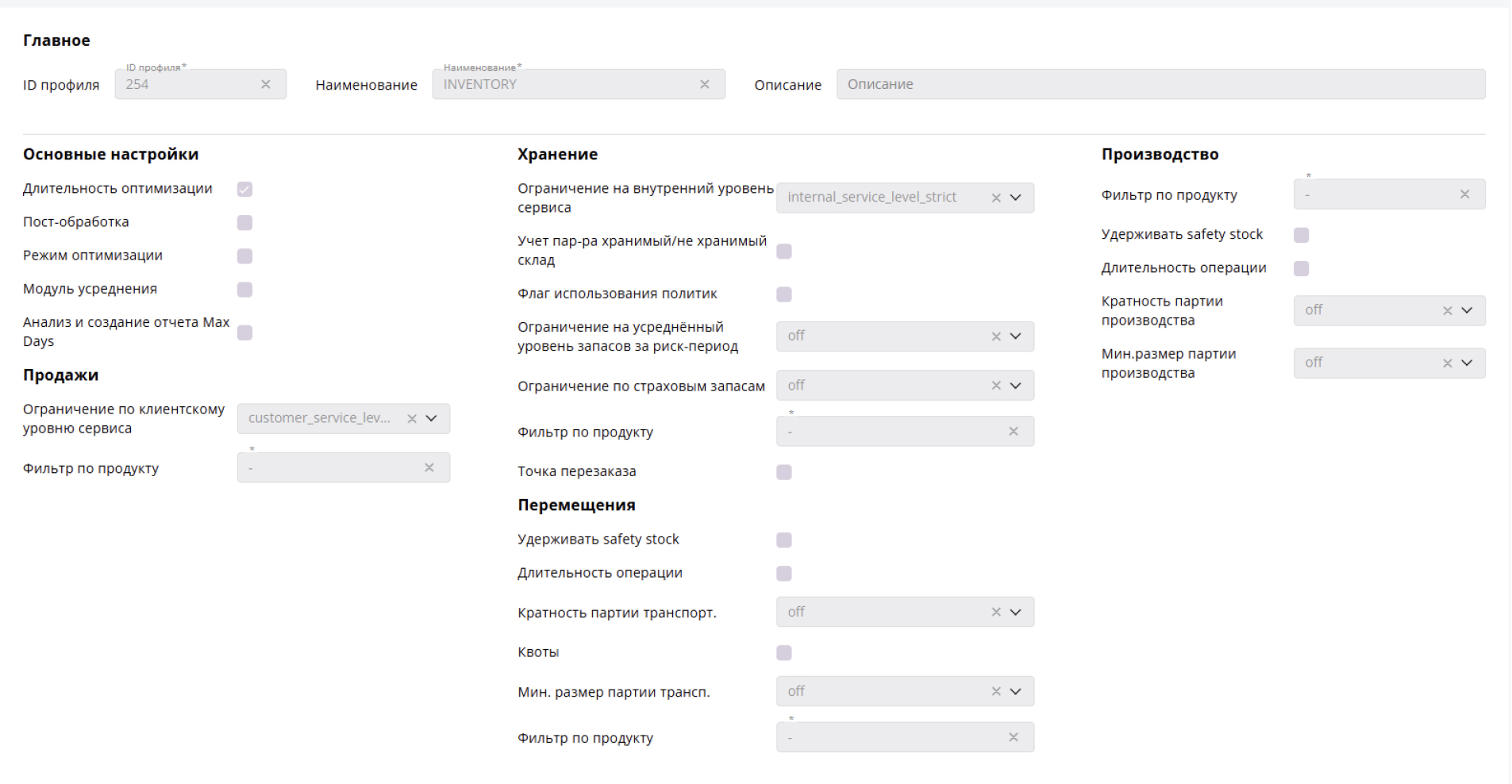Image resolution: width=1512 pixels, height=784 pixels.
Task: Enable the Пост-обработка checkbox
Action: pyautogui.click(x=244, y=222)
